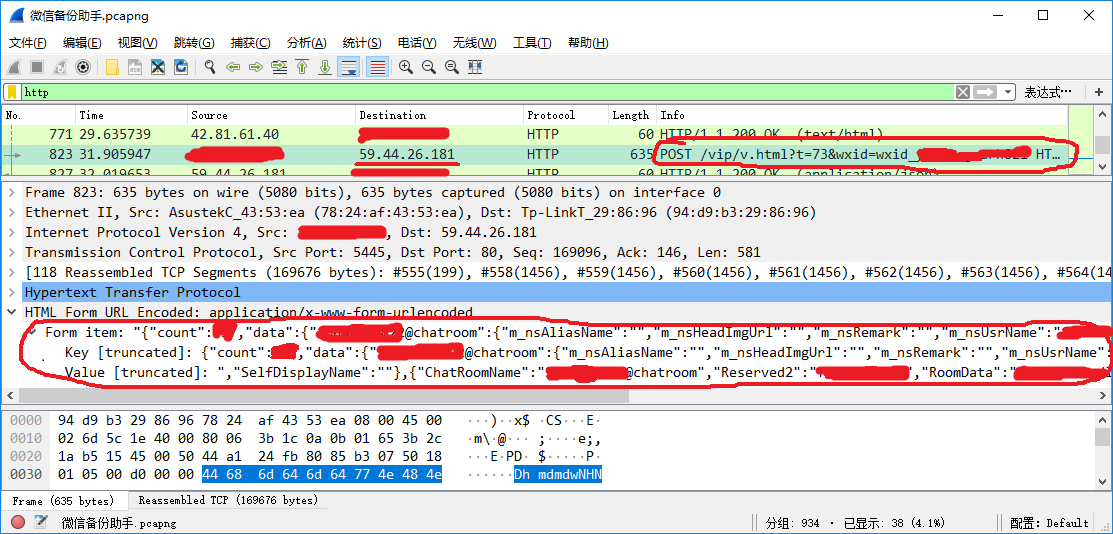This screenshot has height=534, width=1113.
Task: Open capture options gear icon
Action: point(83,67)
